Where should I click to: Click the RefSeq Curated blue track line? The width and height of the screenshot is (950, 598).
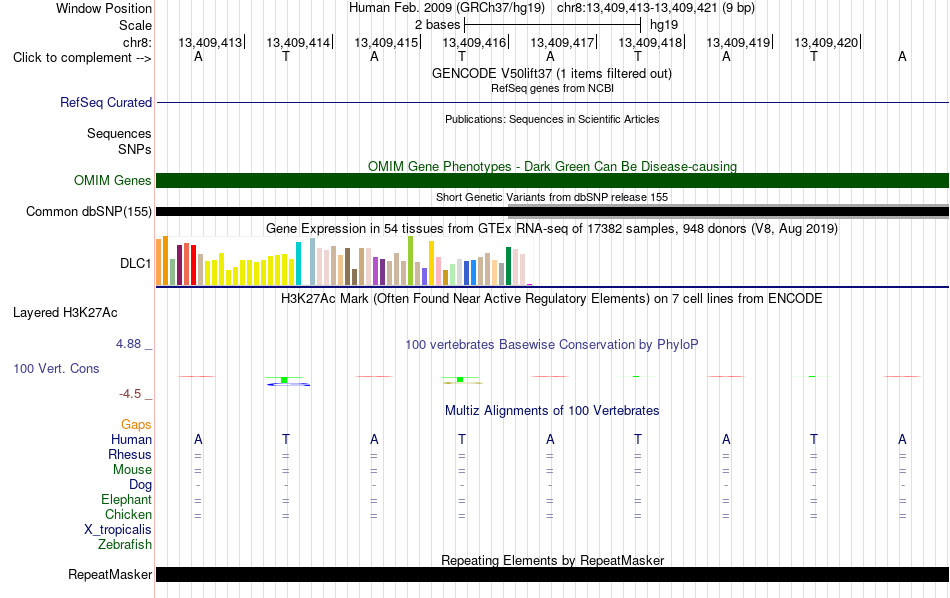point(552,102)
